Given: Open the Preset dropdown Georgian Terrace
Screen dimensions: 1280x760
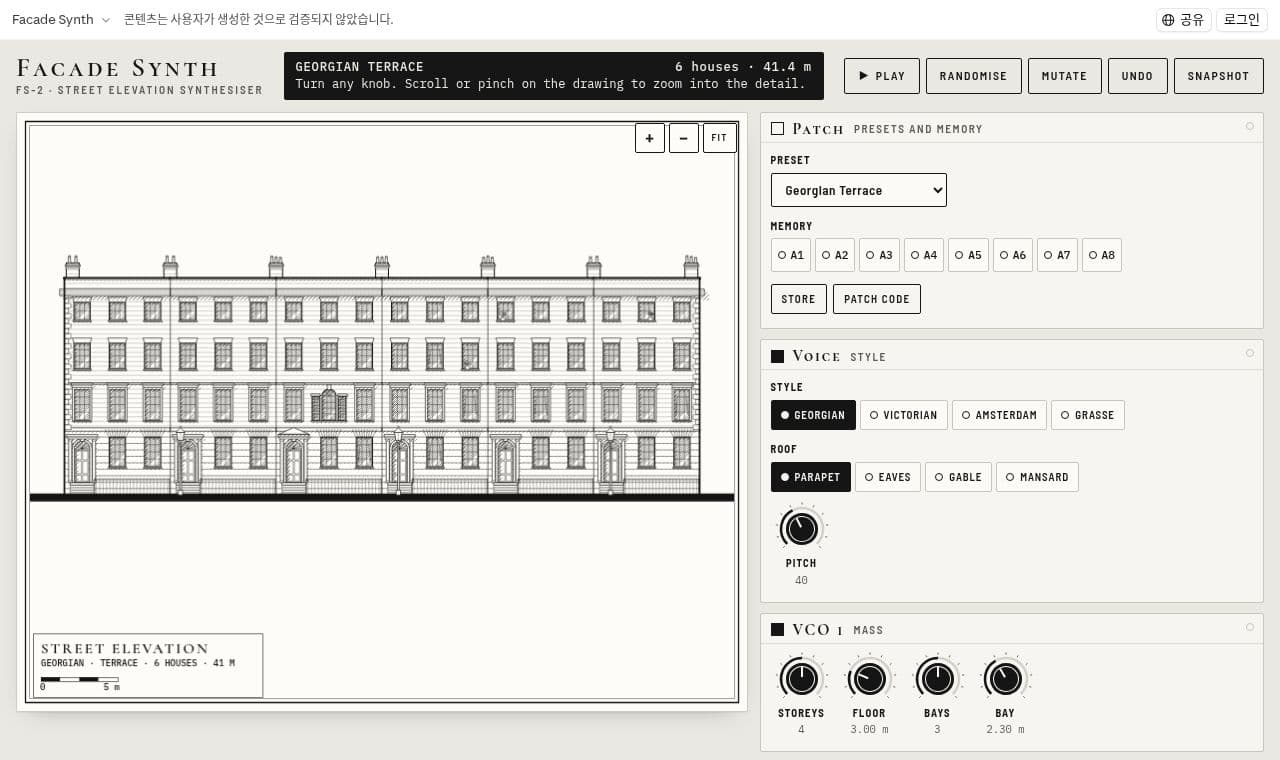Looking at the screenshot, I should (x=859, y=190).
